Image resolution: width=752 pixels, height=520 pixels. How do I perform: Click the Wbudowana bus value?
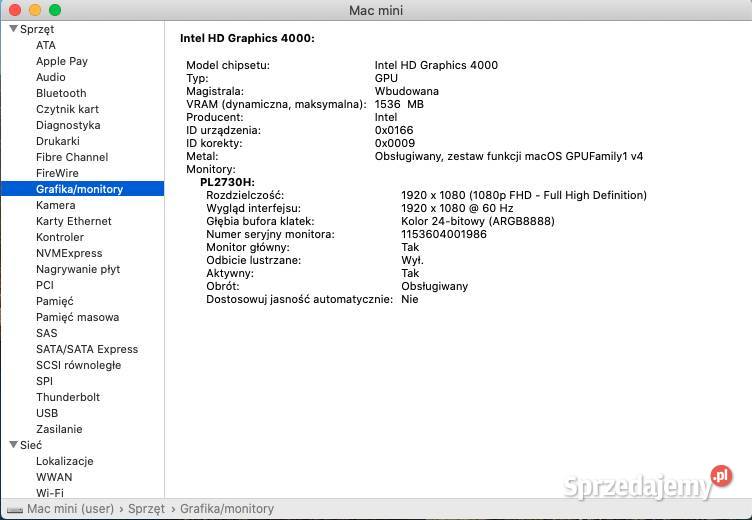406,91
